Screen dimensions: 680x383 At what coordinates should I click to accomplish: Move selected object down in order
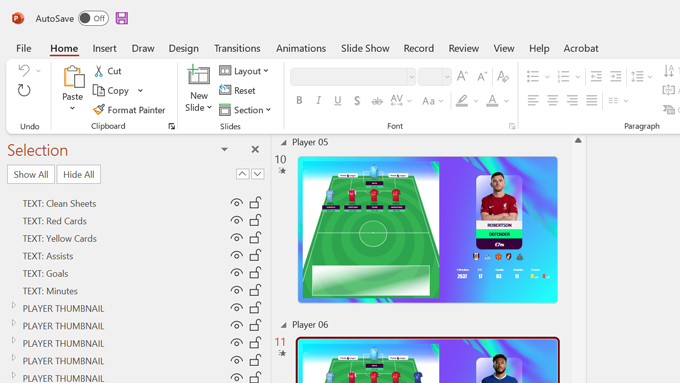(258, 174)
